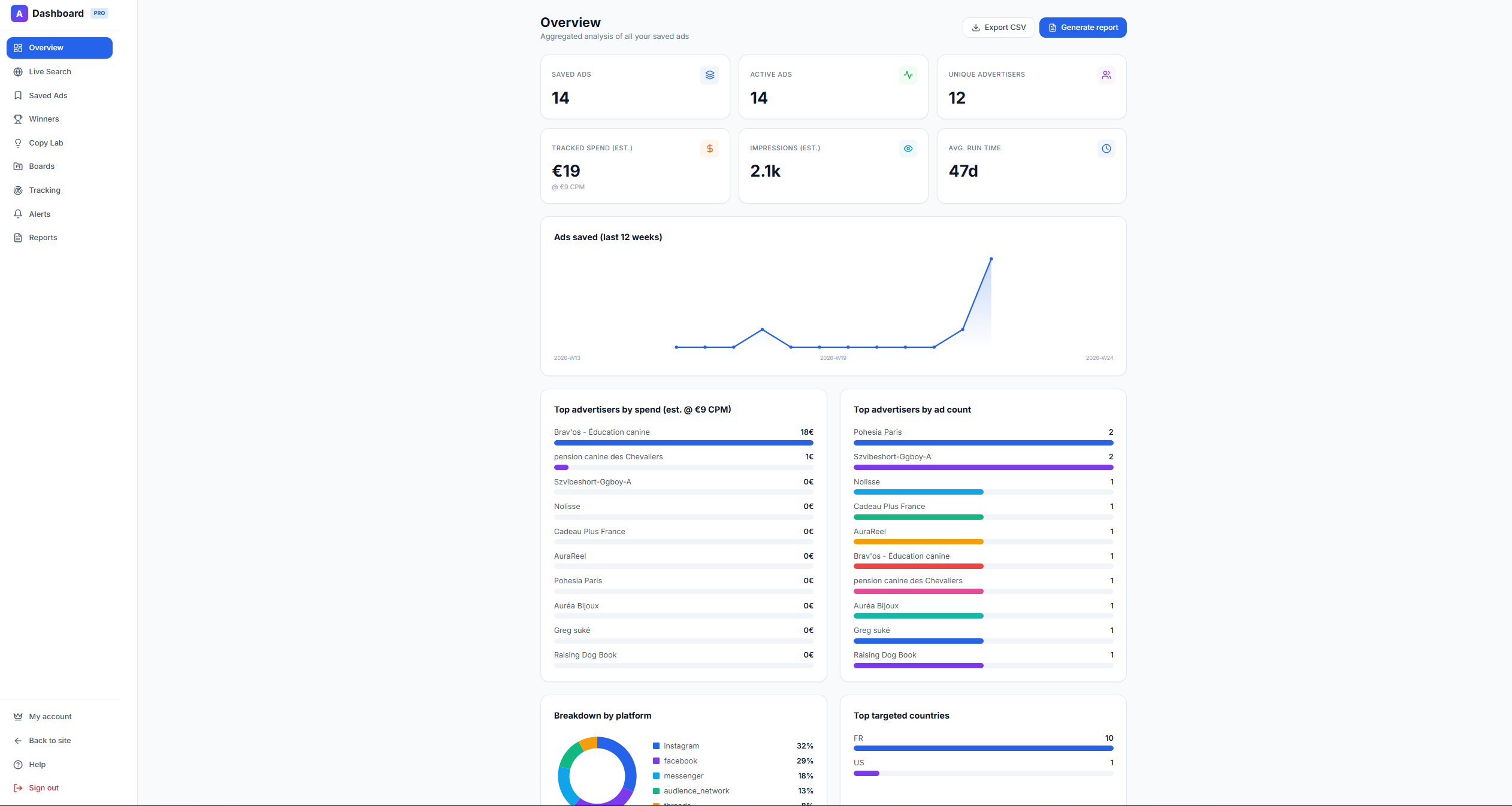Click the Reports document icon

[18, 238]
